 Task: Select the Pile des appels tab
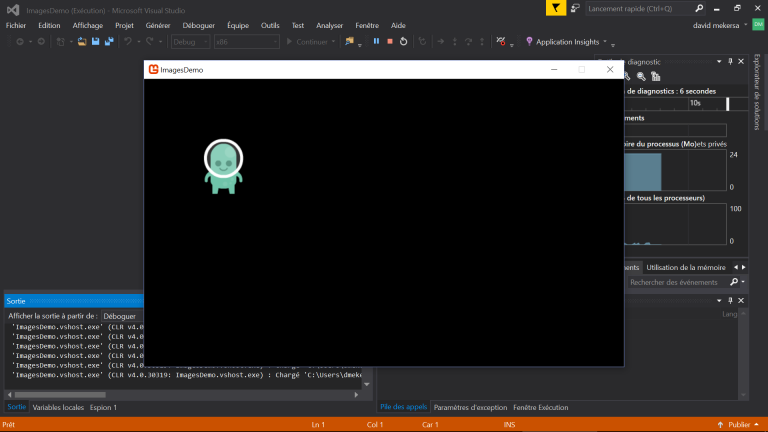404,407
